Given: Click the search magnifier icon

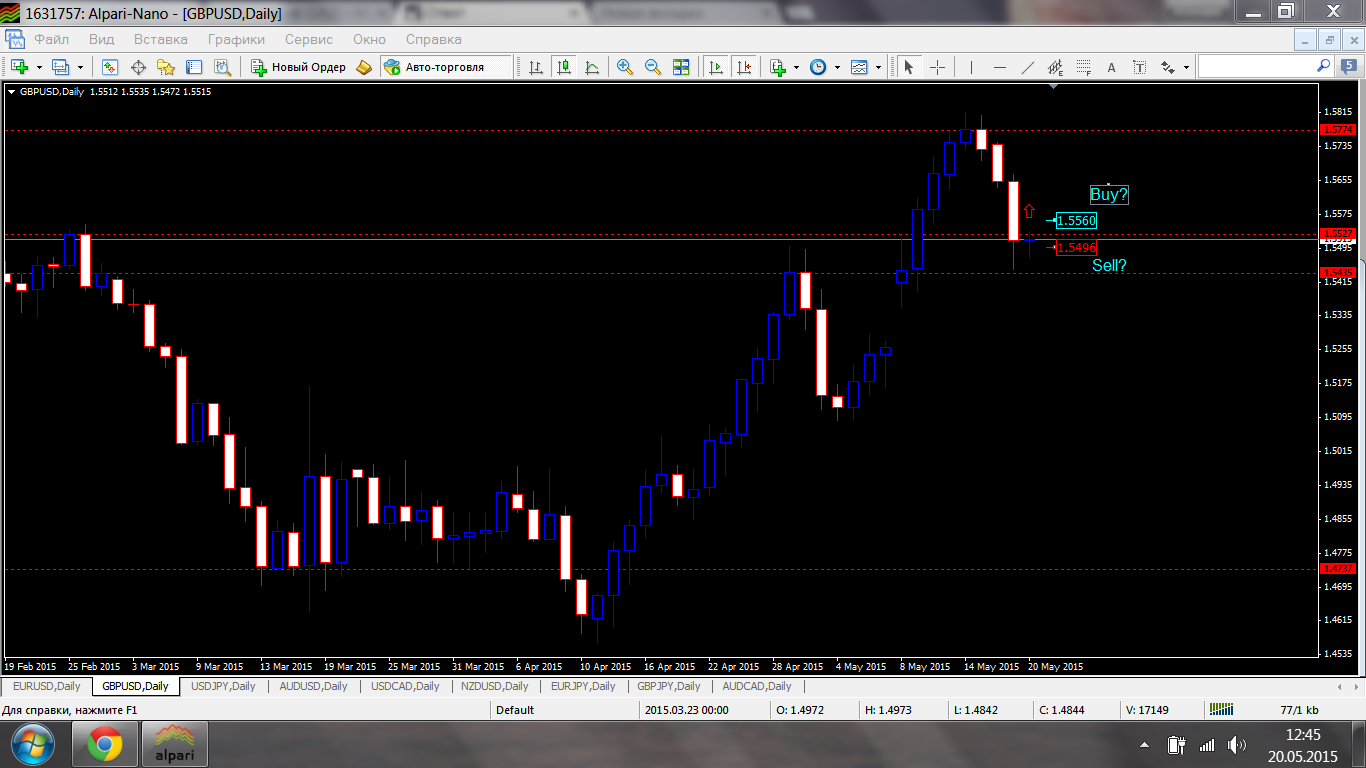Looking at the screenshot, I should pyautogui.click(x=1324, y=66).
